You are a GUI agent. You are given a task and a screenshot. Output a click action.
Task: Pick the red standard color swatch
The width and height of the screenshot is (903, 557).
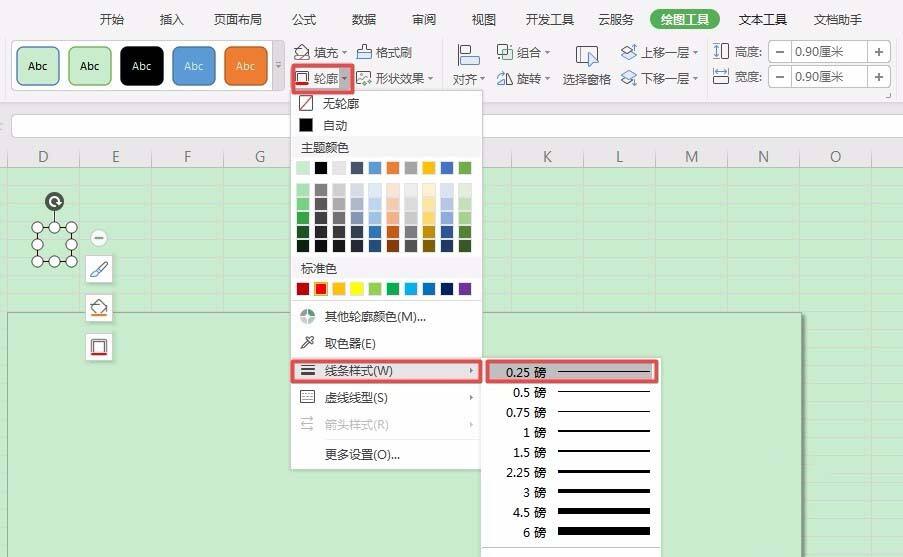pyautogui.click(x=321, y=289)
